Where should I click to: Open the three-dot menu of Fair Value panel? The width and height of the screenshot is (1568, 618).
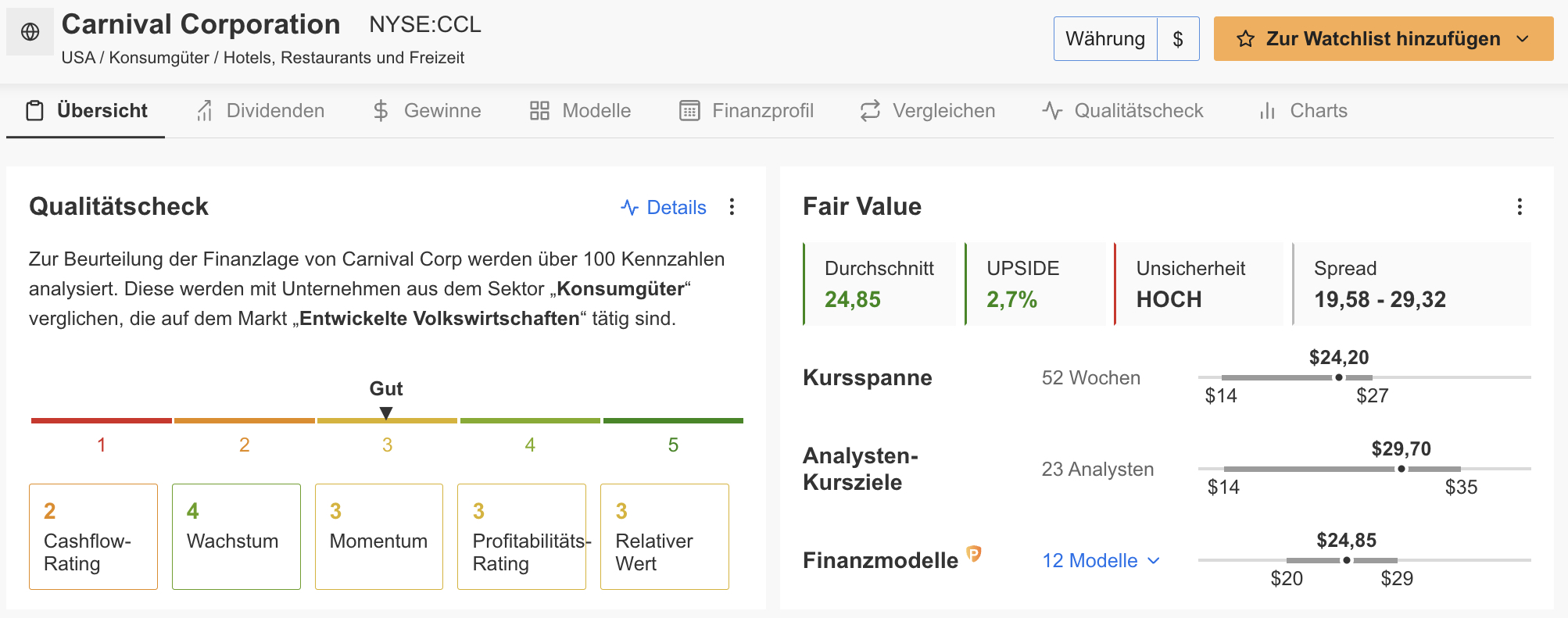coord(1520,207)
